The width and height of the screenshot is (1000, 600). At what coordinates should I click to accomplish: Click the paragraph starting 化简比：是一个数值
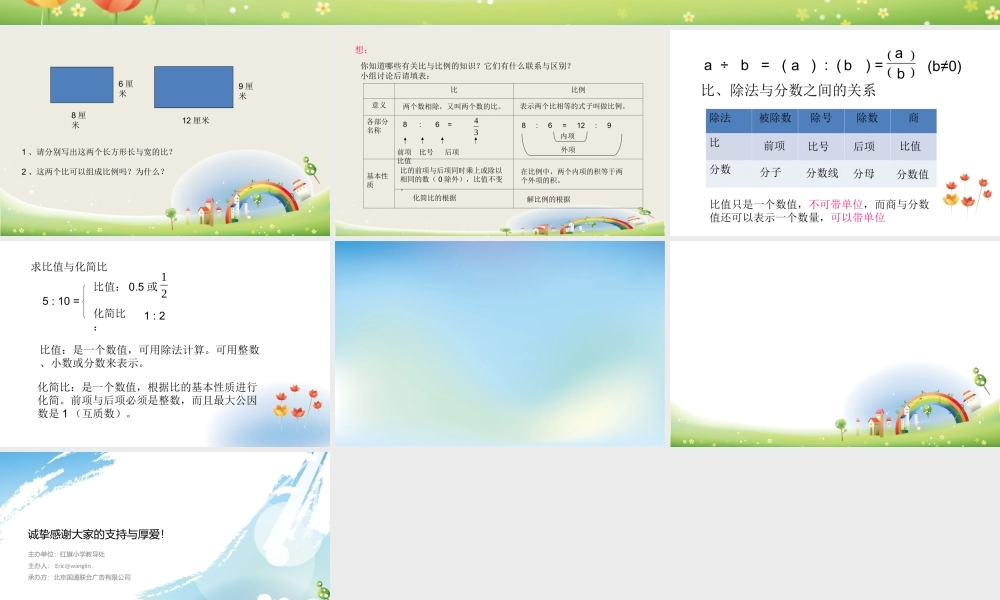coord(147,400)
